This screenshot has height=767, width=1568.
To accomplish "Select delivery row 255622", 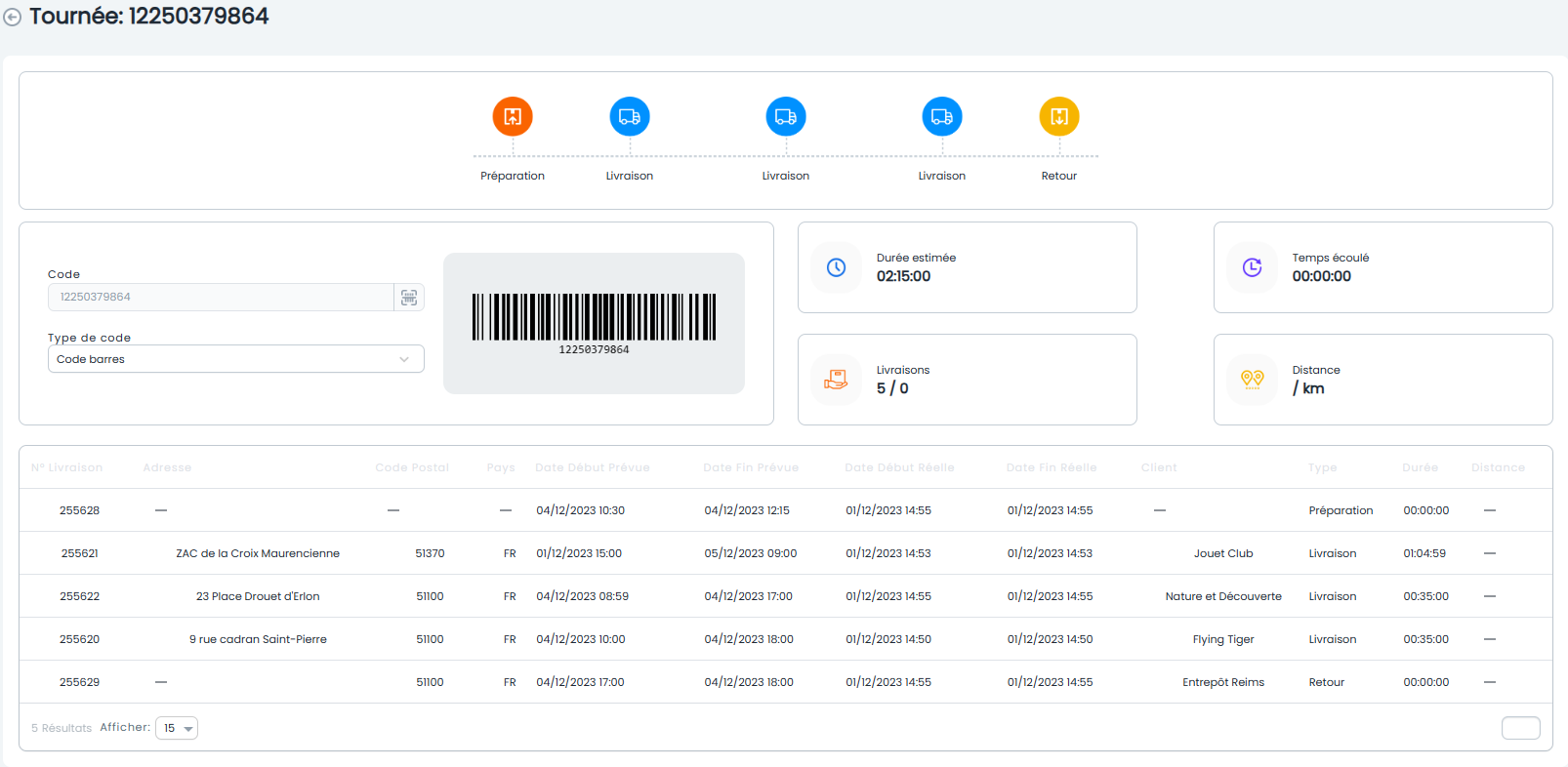I will (x=786, y=596).
